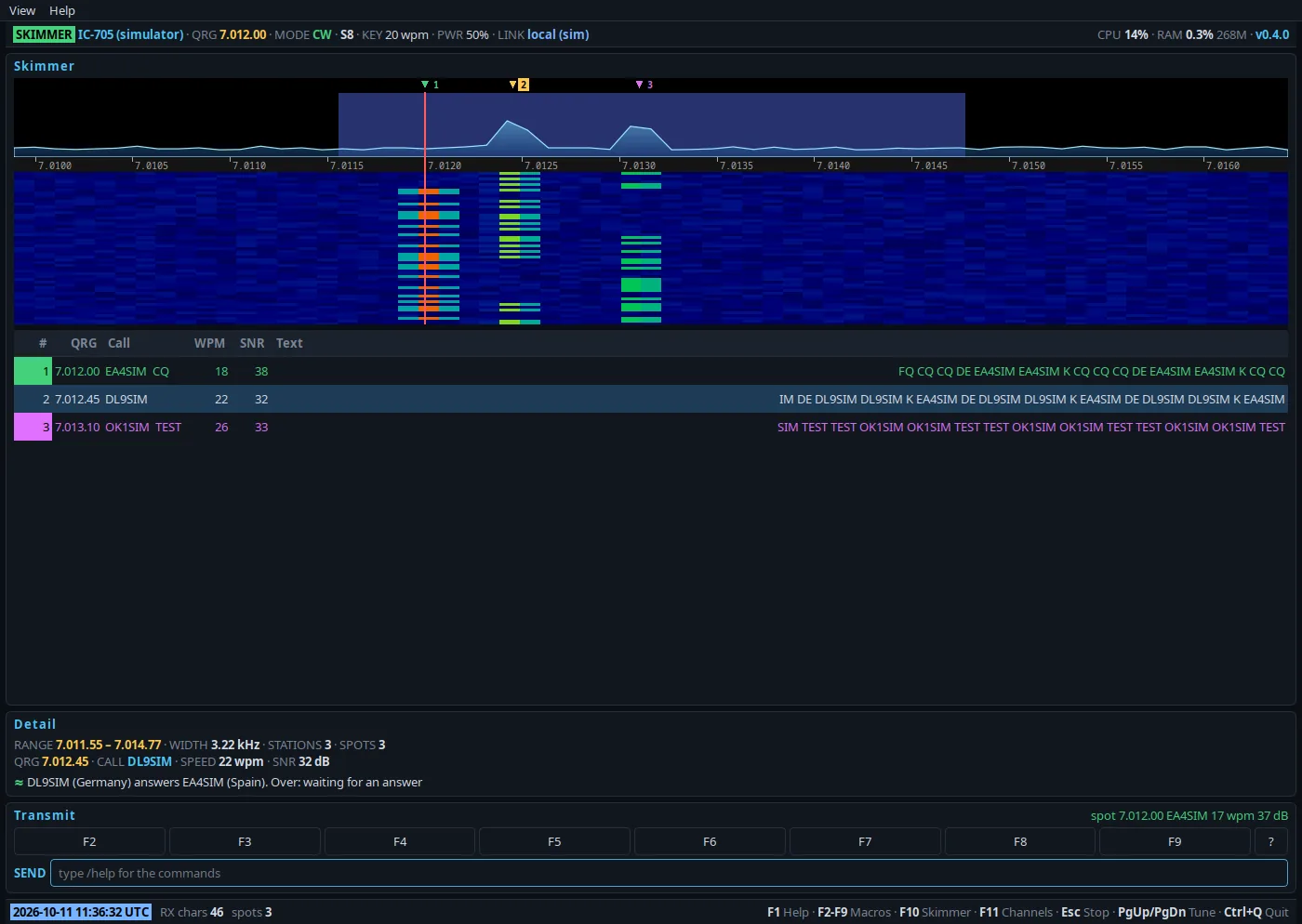Image resolution: width=1302 pixels, height=924 pixels.
Task: Click the F7 macro button
Action: [865, 841]
